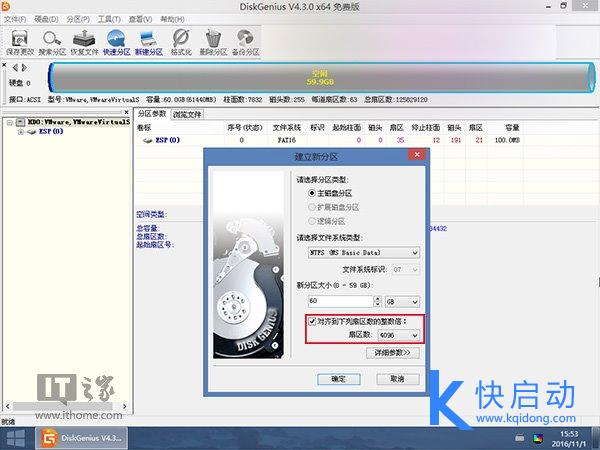Expand the ESP (0) tree node
Screen dimensions: 600x450
21,132
